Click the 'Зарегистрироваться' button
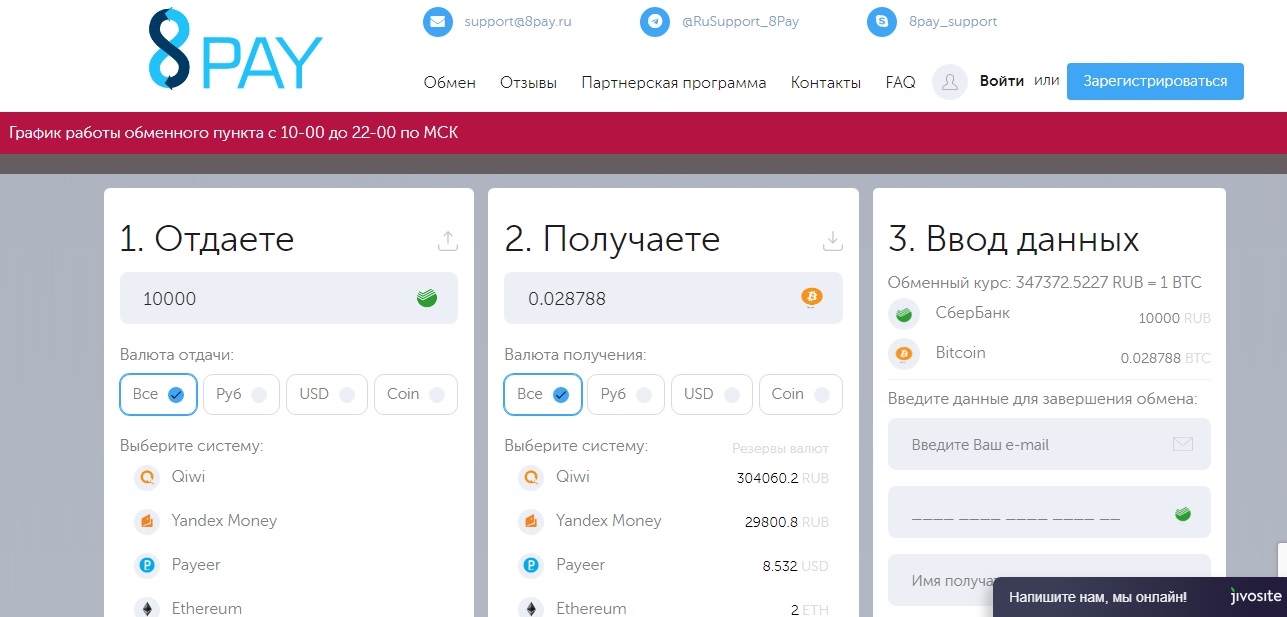Viewport: 1287px width, 617px height. click(x=1155, y=82)
